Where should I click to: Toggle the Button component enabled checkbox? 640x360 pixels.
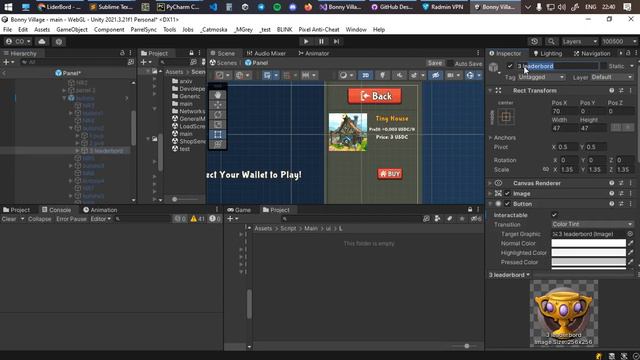click(507, 204)
